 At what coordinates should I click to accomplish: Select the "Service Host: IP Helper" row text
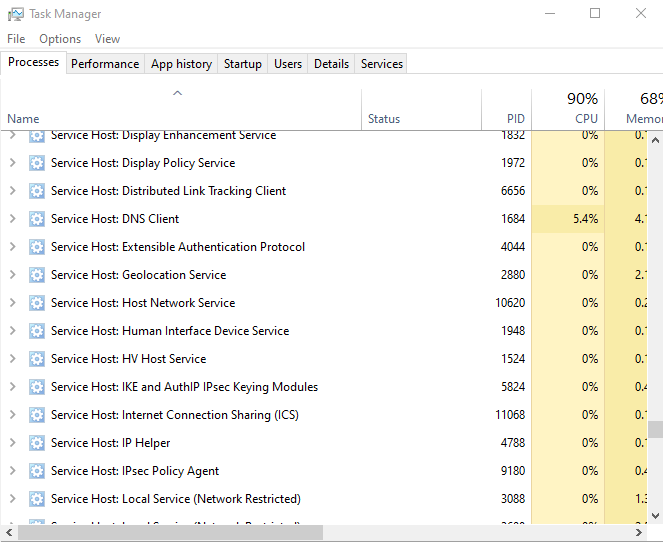click(x=110, y=443)
